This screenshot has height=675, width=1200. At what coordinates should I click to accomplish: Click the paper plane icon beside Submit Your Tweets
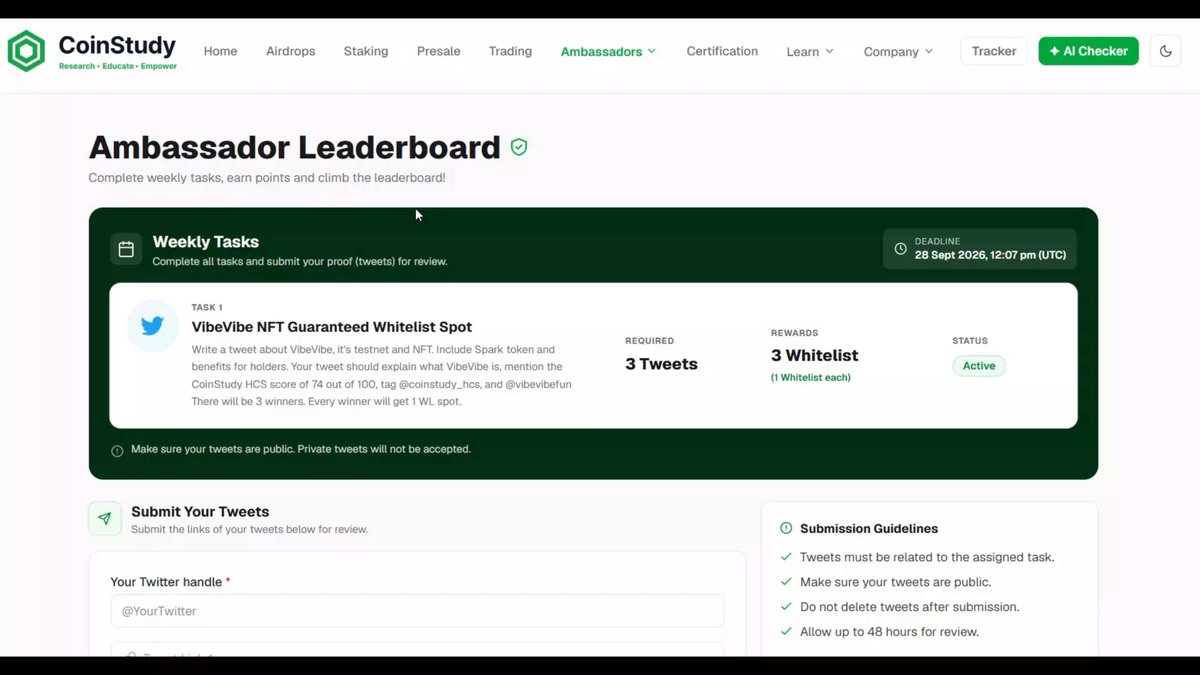(105, 518)
